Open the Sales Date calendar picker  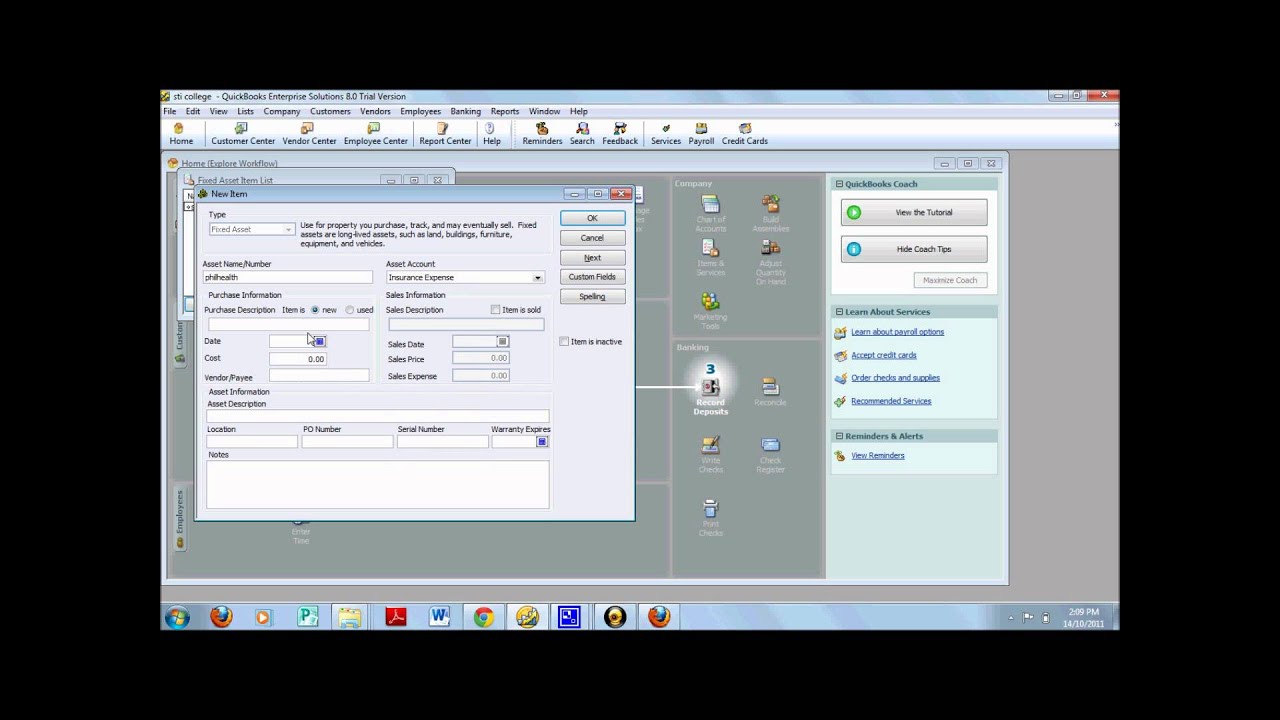(x=503, y=341)
